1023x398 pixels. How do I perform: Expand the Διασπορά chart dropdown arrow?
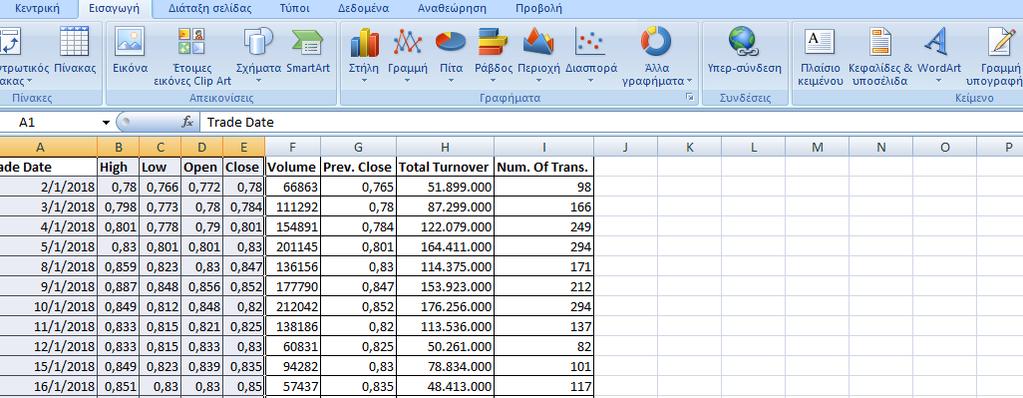point(590,81)
